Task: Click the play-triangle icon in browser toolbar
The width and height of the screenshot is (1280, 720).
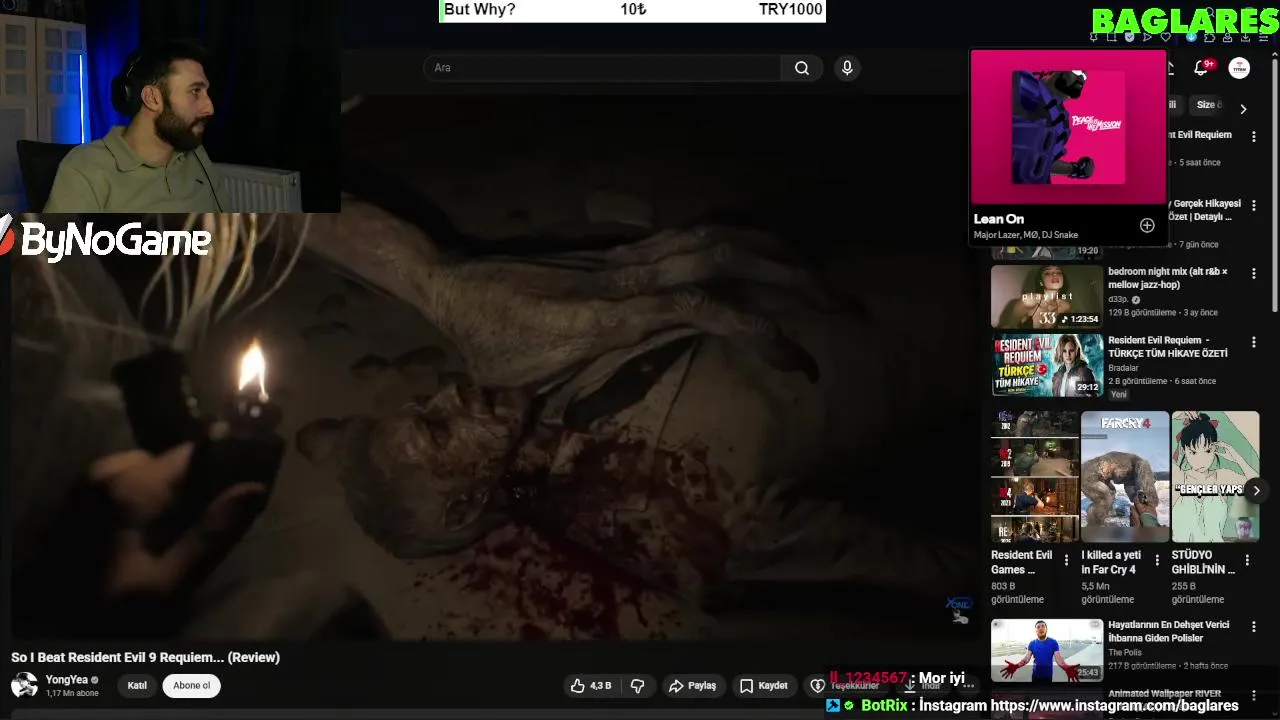Action: coord(1147,37)
